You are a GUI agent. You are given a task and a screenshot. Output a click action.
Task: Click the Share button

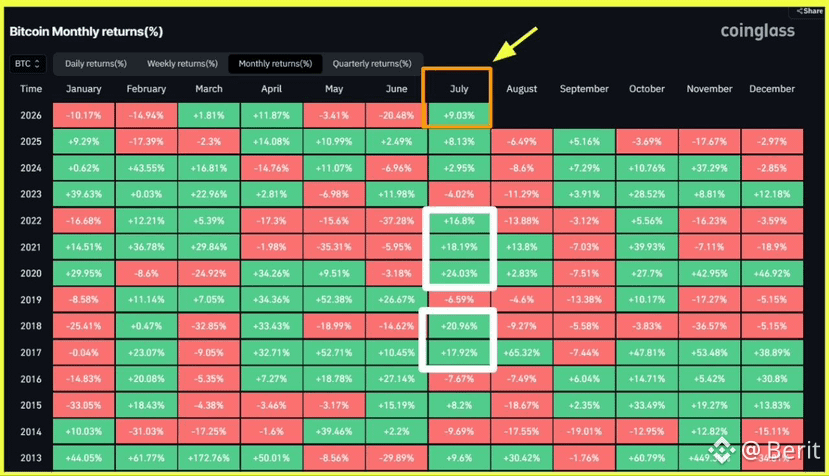tap(809, 11)
